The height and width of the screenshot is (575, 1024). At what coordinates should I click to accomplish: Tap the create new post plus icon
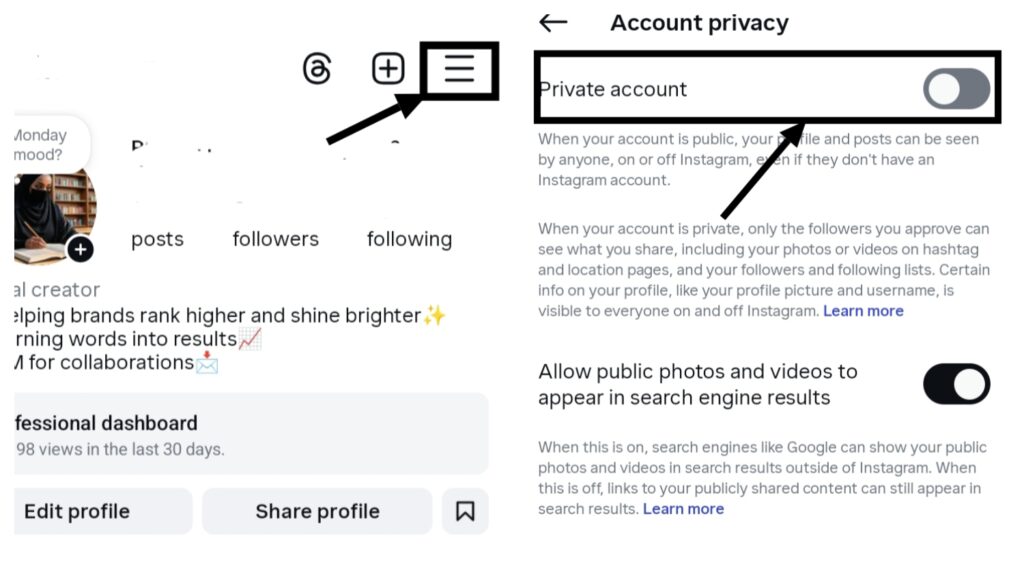coord(388,69)
